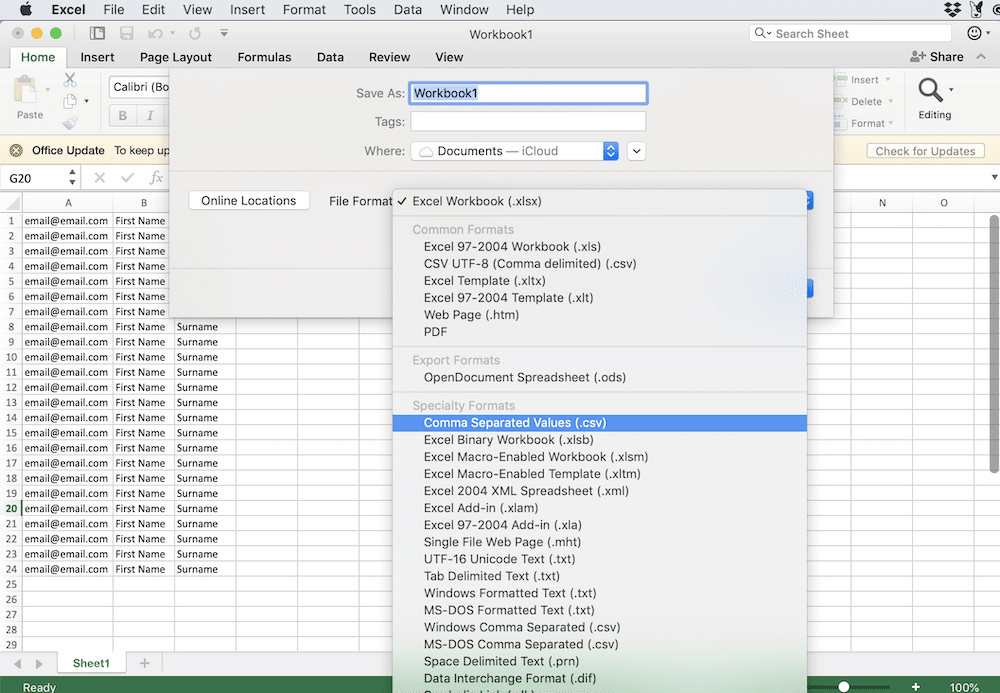Click the Redo arrow icon
1000x693 pixels.
tap(195, 33)
